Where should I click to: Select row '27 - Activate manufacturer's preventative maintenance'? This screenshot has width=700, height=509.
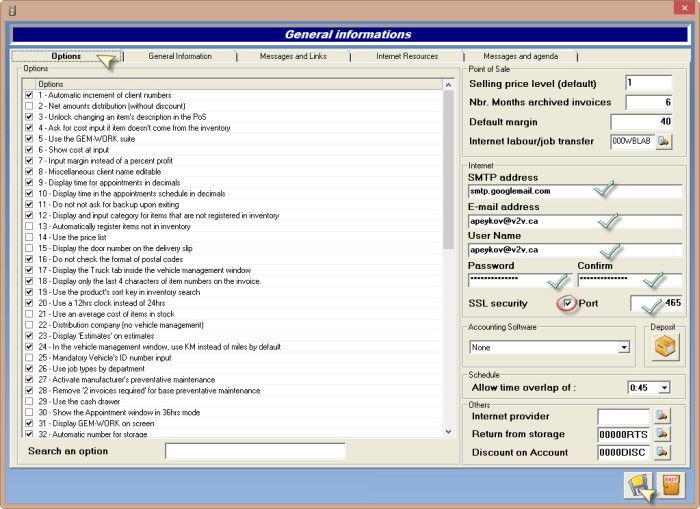(232, 380)
